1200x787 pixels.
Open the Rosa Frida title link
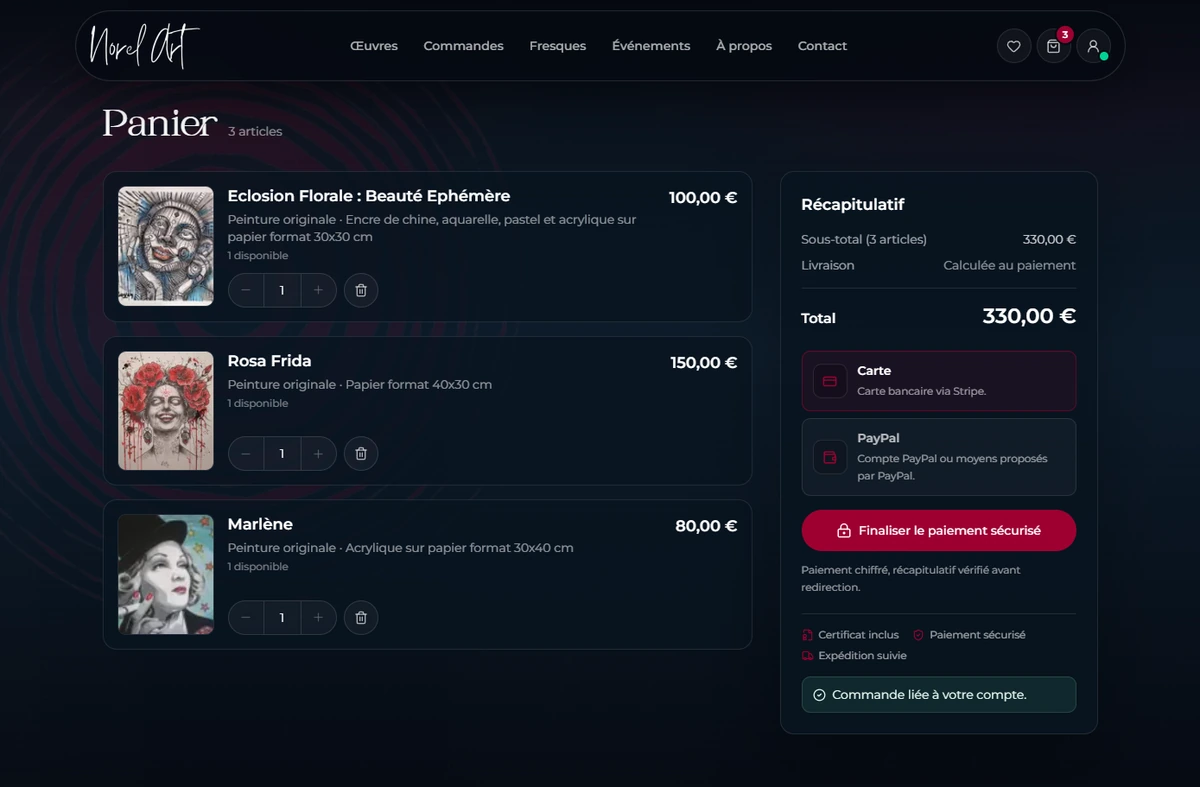coord(269,361)
